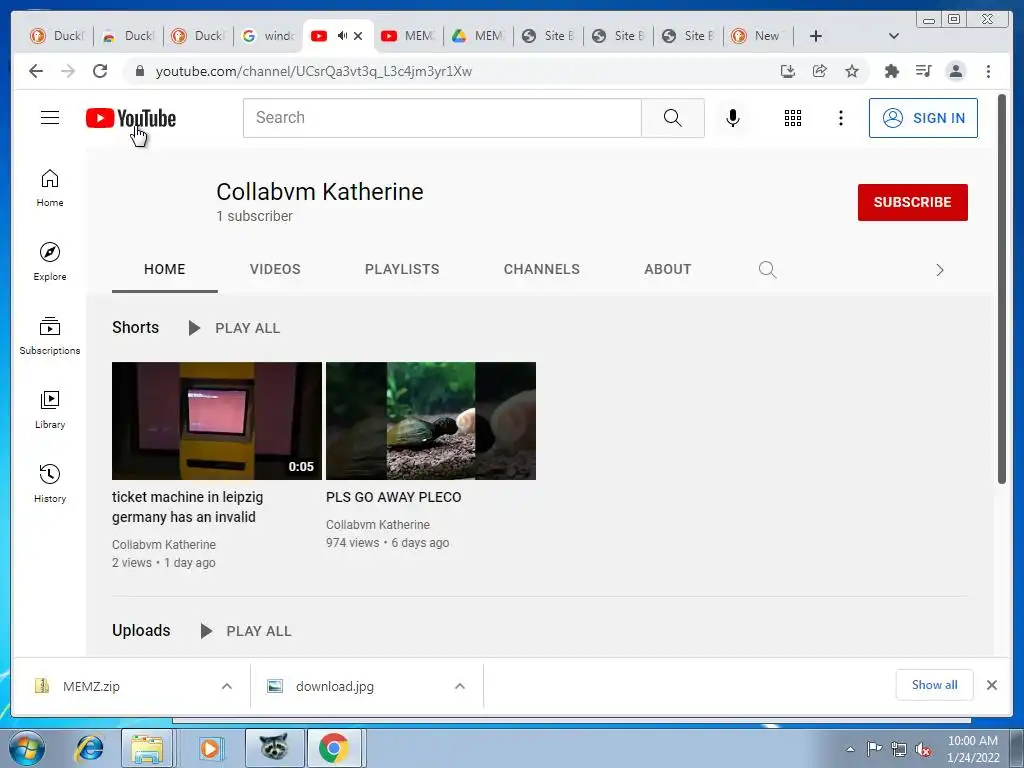Mute the tab via the speaker icon
This screenshot has width=1024, height=768.
click(342, 36)
